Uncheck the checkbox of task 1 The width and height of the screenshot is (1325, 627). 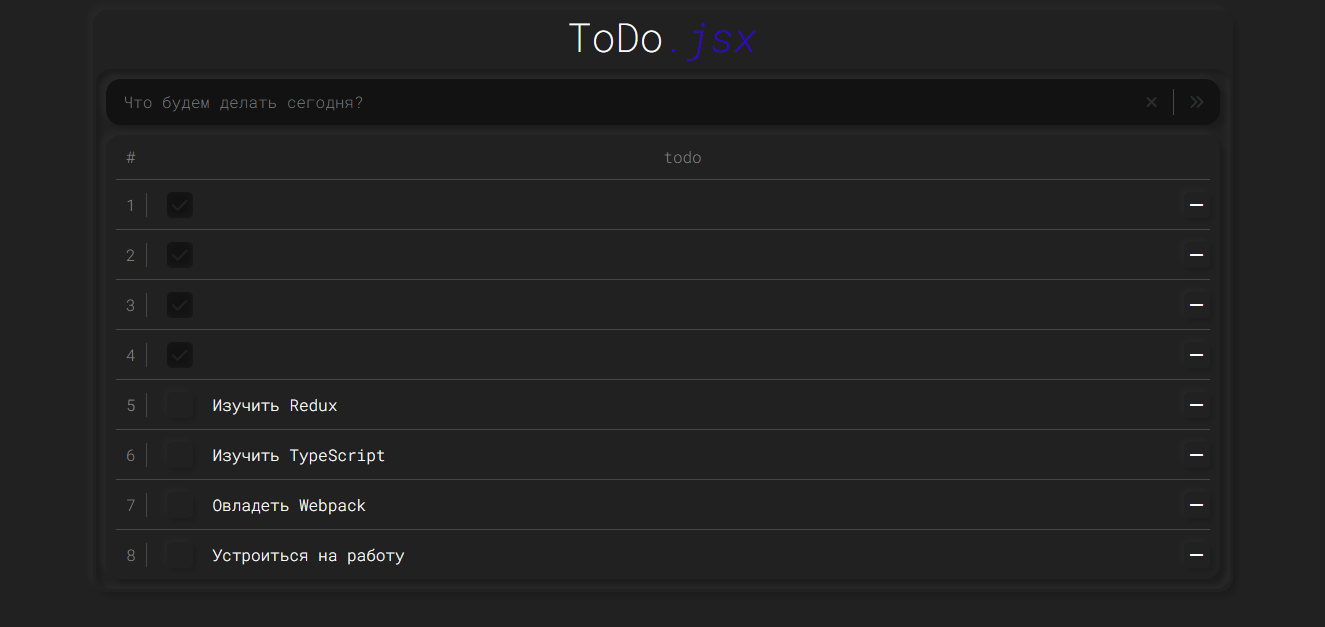pyautogui.click(x=179, y=205)
